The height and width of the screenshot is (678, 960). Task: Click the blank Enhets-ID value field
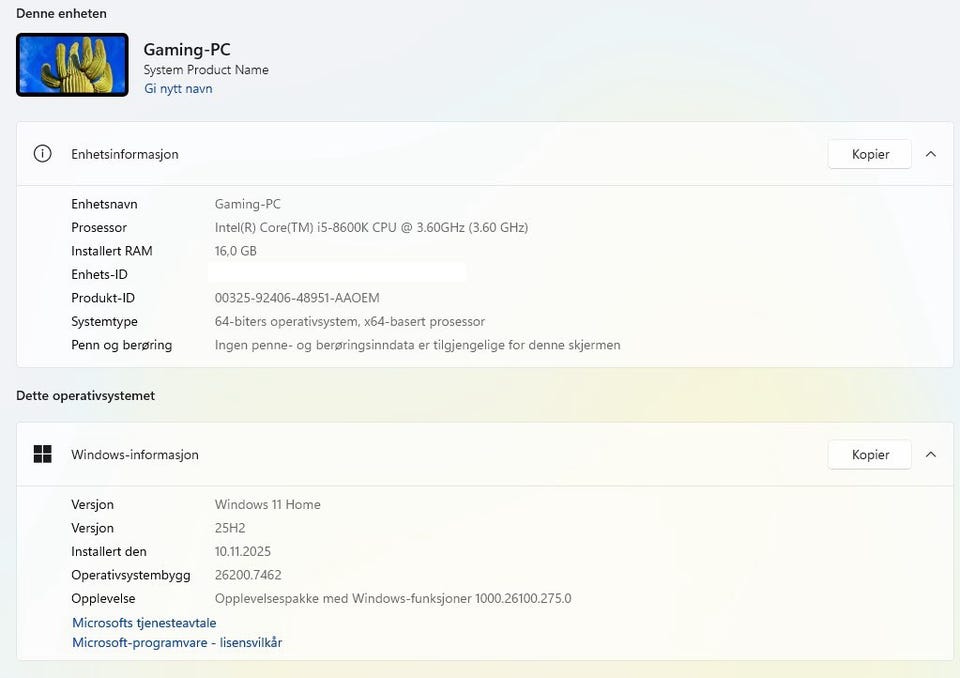click(x=338, y=274)
